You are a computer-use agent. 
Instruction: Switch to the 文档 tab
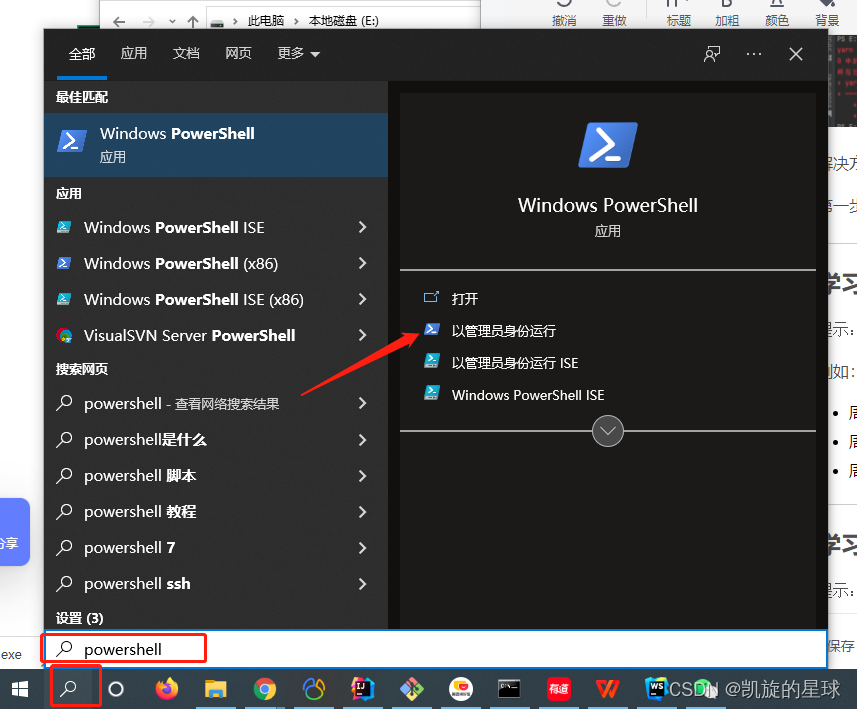coord(186,53)
